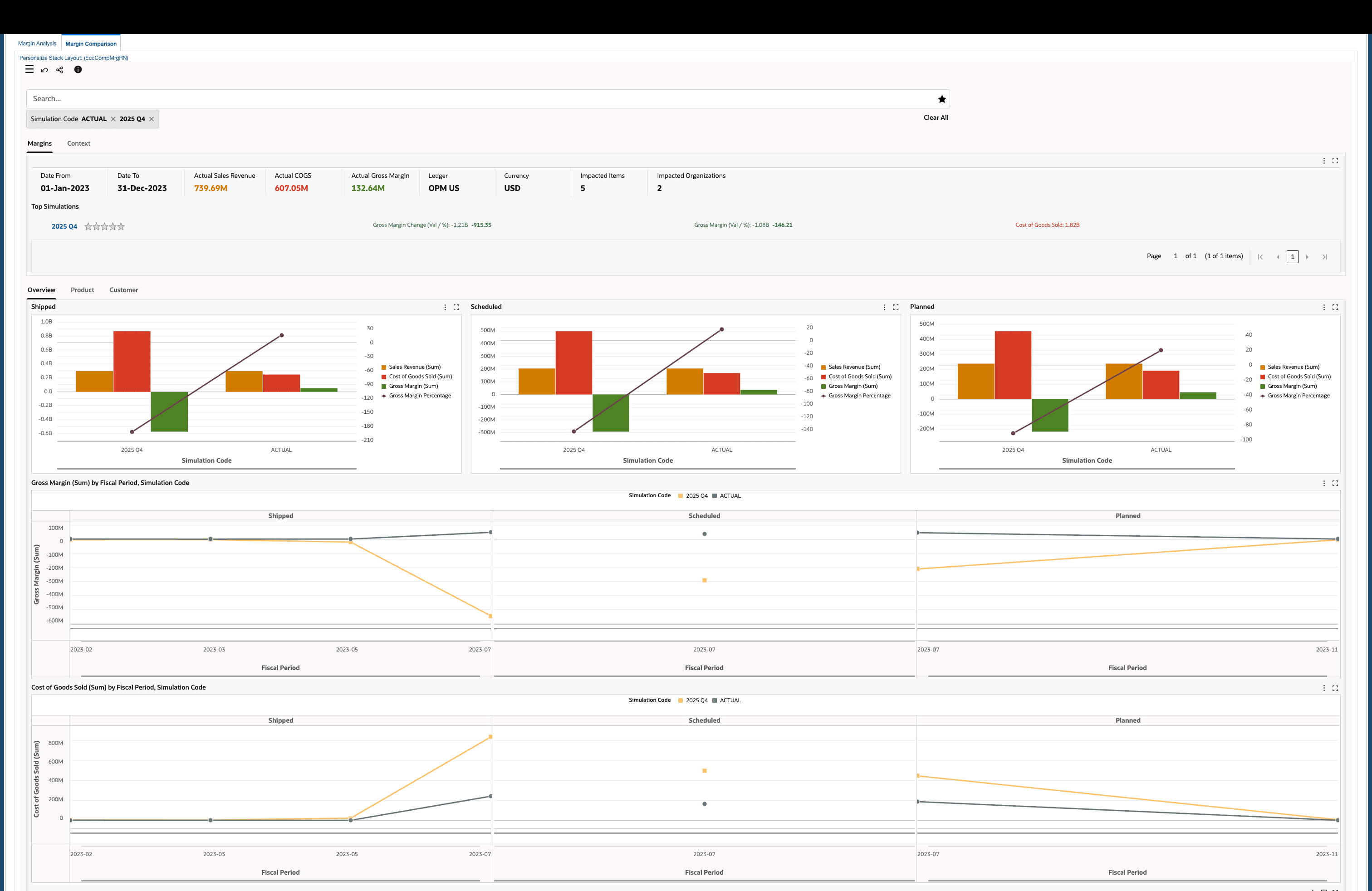Click the favorites star in the search bar
This screenshot has width=1372, height=891.
pos(942,98)
